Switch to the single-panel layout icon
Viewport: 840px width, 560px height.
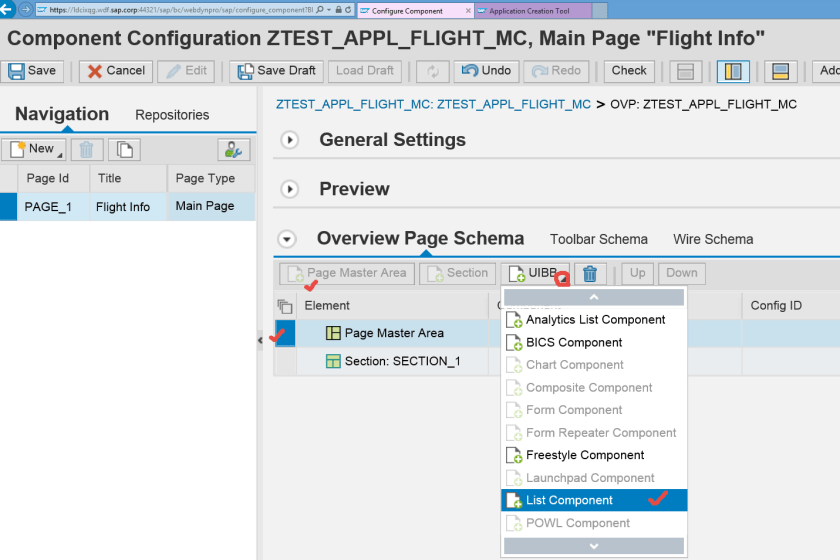point(685,71)
